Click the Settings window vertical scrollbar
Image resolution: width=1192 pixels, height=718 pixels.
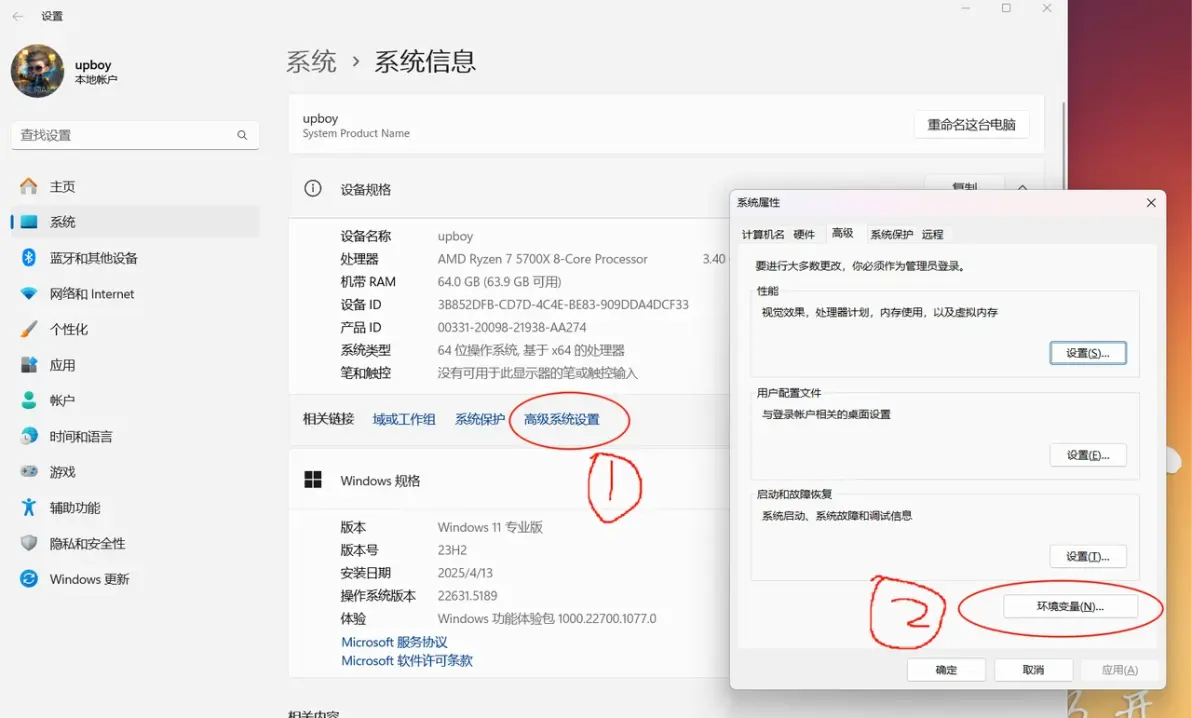pos(1063,145)
